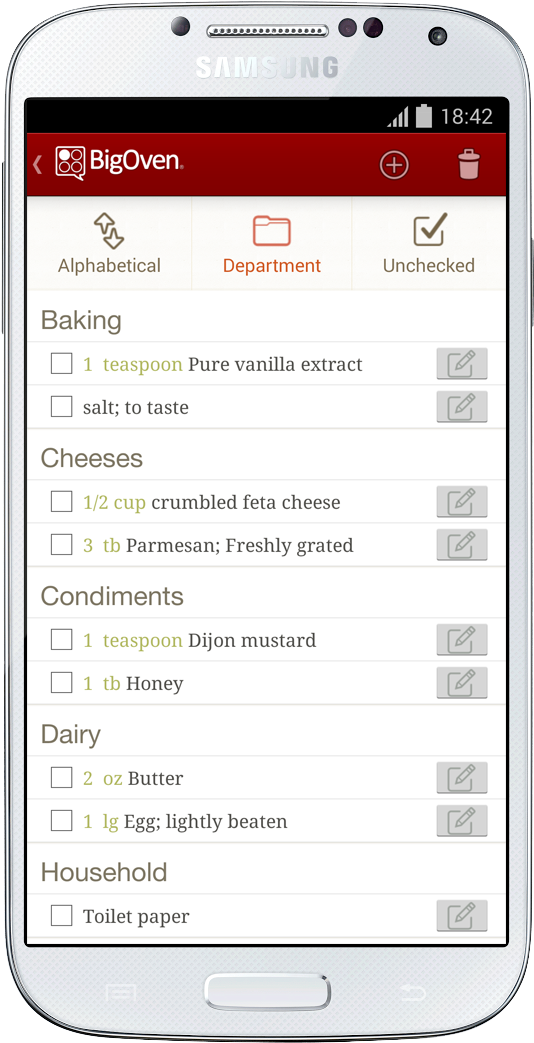This screenshot has width=534, height=1043.
Task: Tap the trash delete icon
Action: click(x=469, y=164)
